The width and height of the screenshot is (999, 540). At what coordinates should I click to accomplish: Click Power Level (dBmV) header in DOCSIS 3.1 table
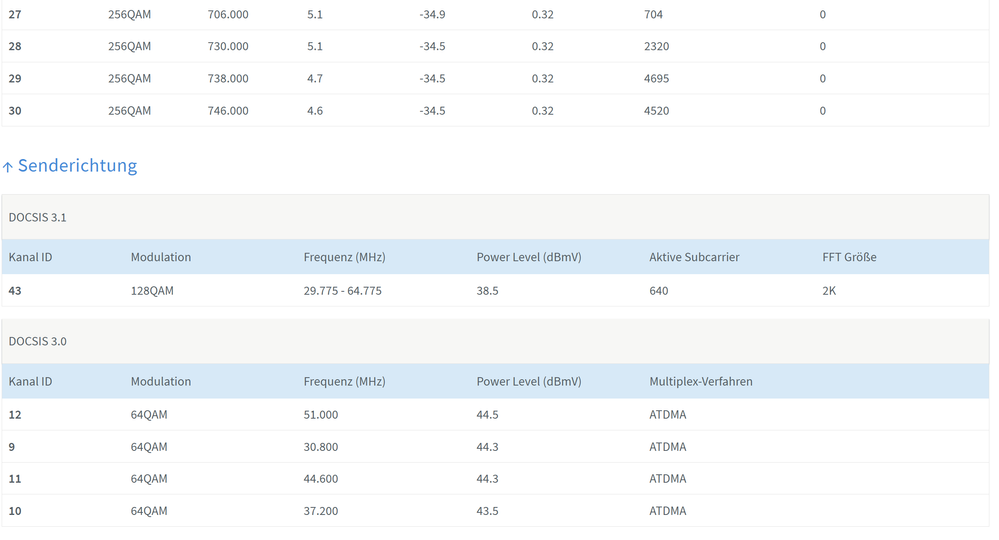click(529, 257)
